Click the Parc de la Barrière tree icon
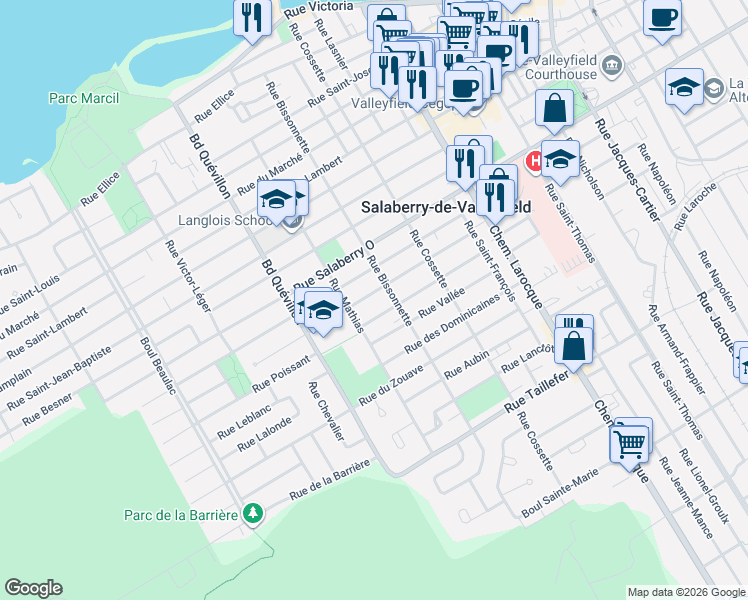 (x=253, y=515)
